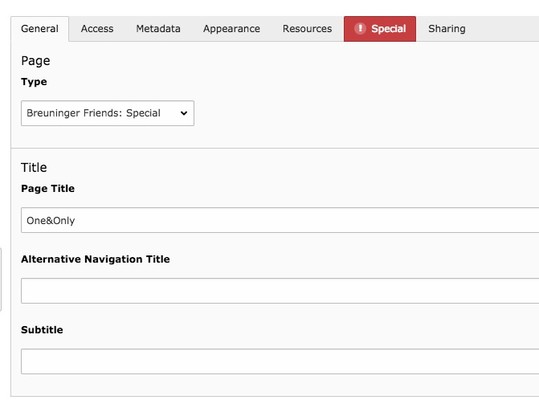The image size is (539, 400).
Task: Click the Title section heading
Action: tap(34, 167)
